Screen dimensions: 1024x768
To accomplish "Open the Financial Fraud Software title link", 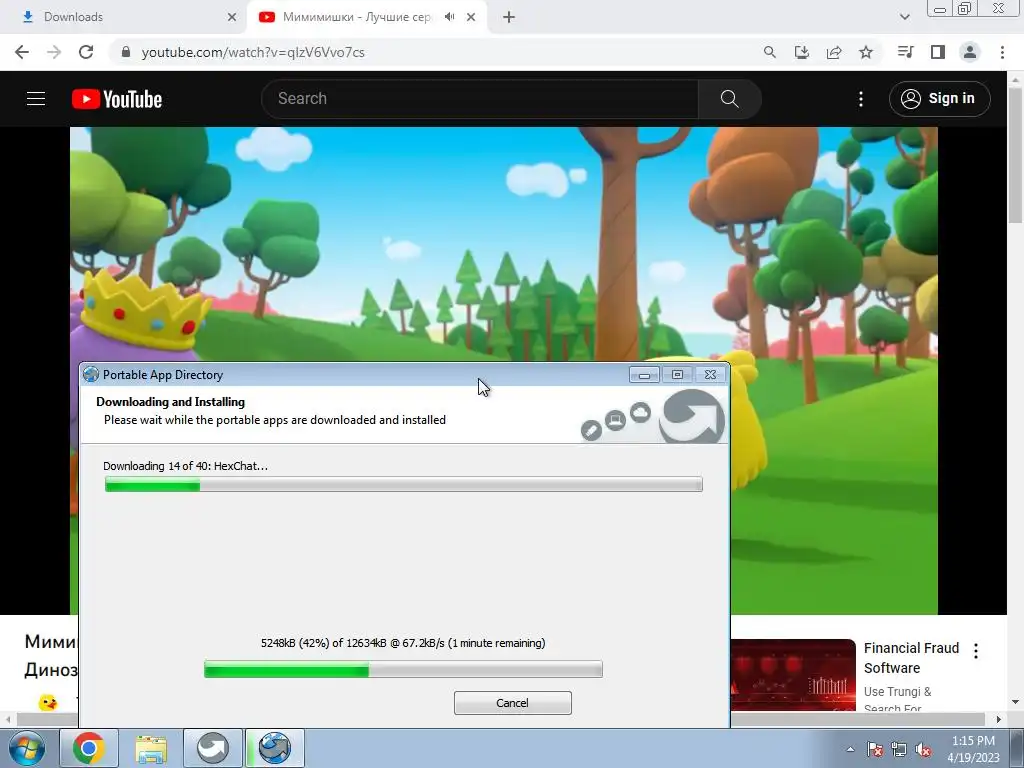I will 912,658.
